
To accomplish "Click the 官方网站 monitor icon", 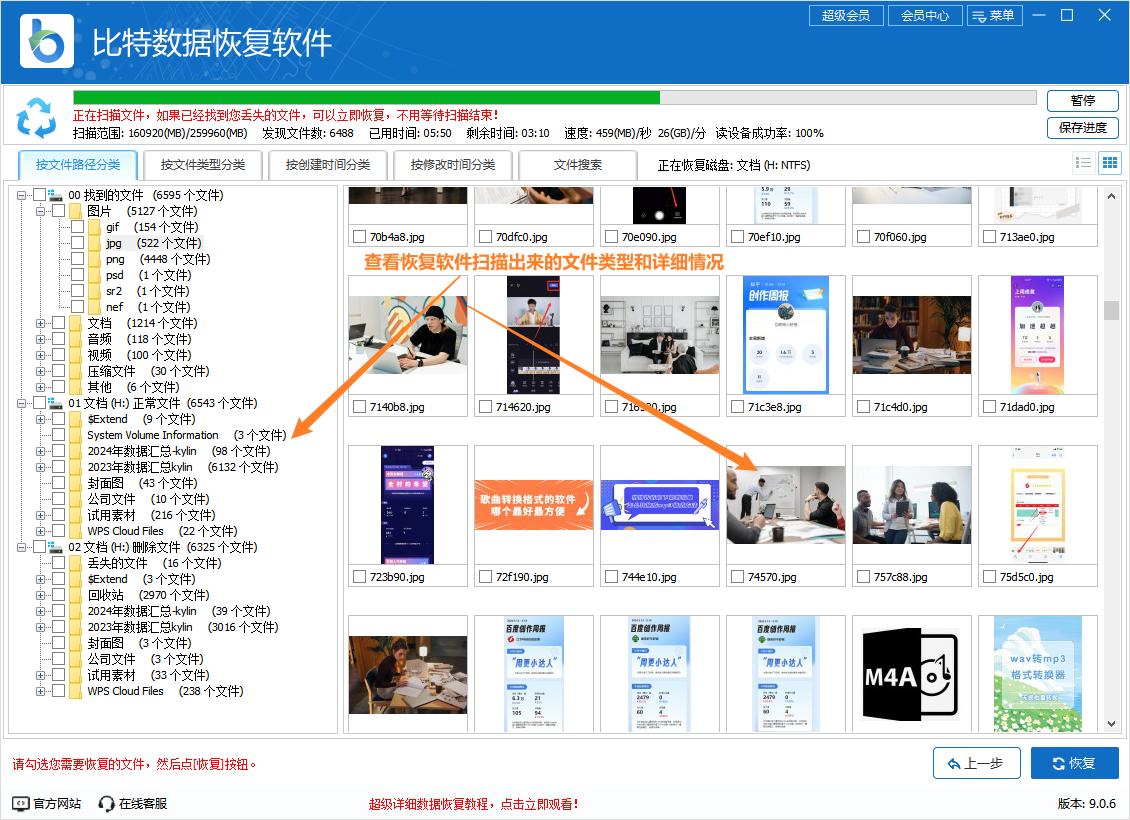I will [x=21, y=803].
